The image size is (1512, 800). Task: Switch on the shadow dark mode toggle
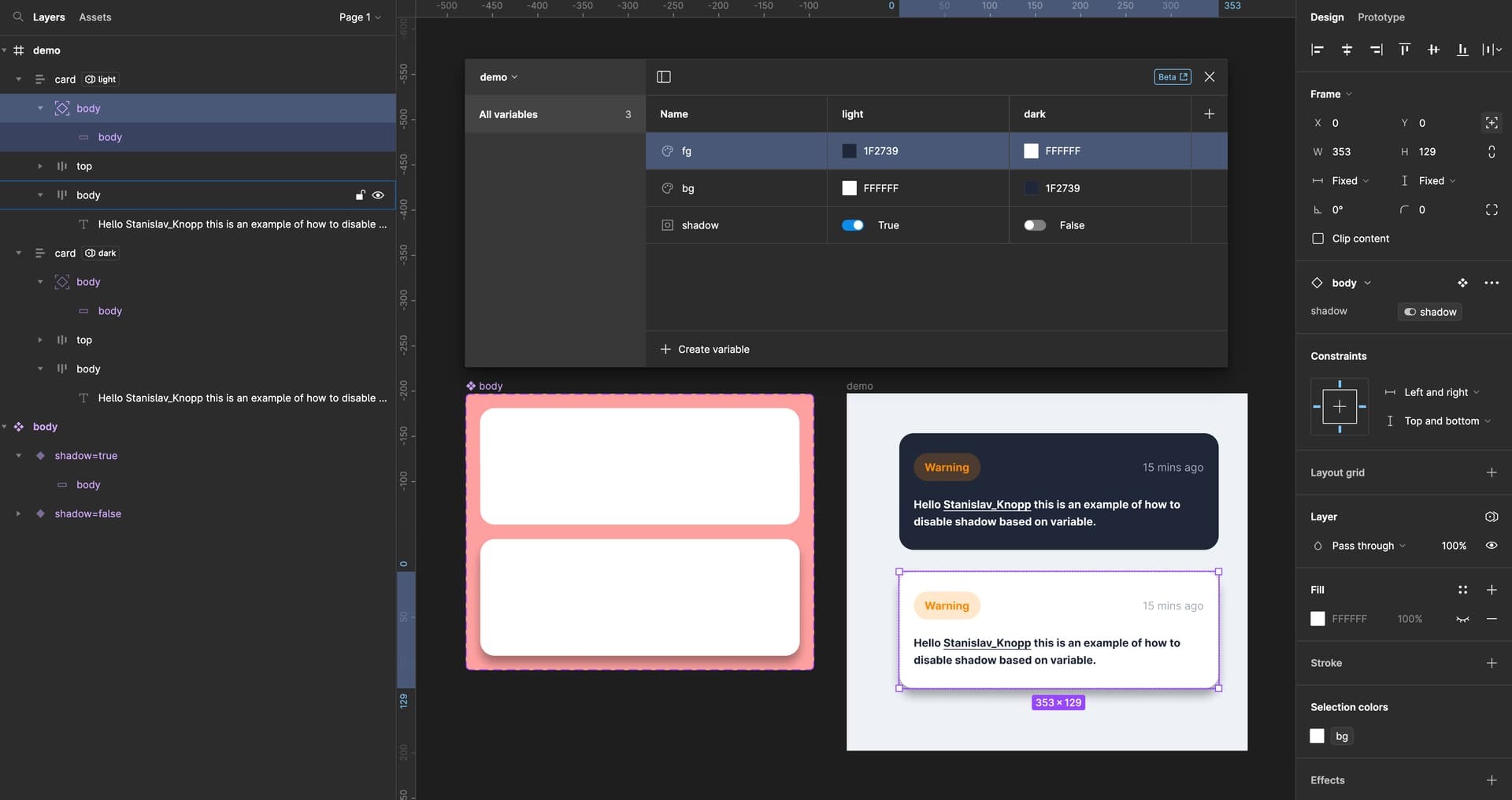coord(1035,225)
